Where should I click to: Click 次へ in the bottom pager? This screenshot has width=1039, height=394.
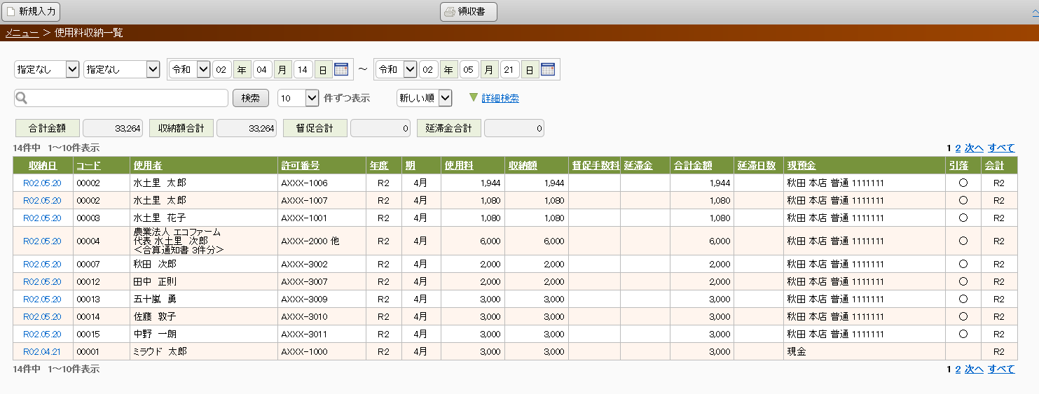(973, 369)
